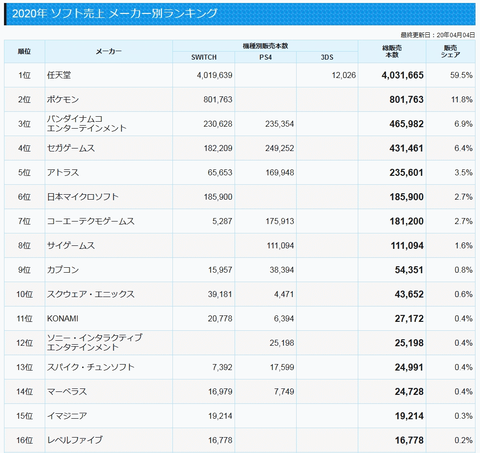This screenshot has width=480, height=453.
Task: Click Square Enix SWITCH value 39,181
Action: pos(220,294)
